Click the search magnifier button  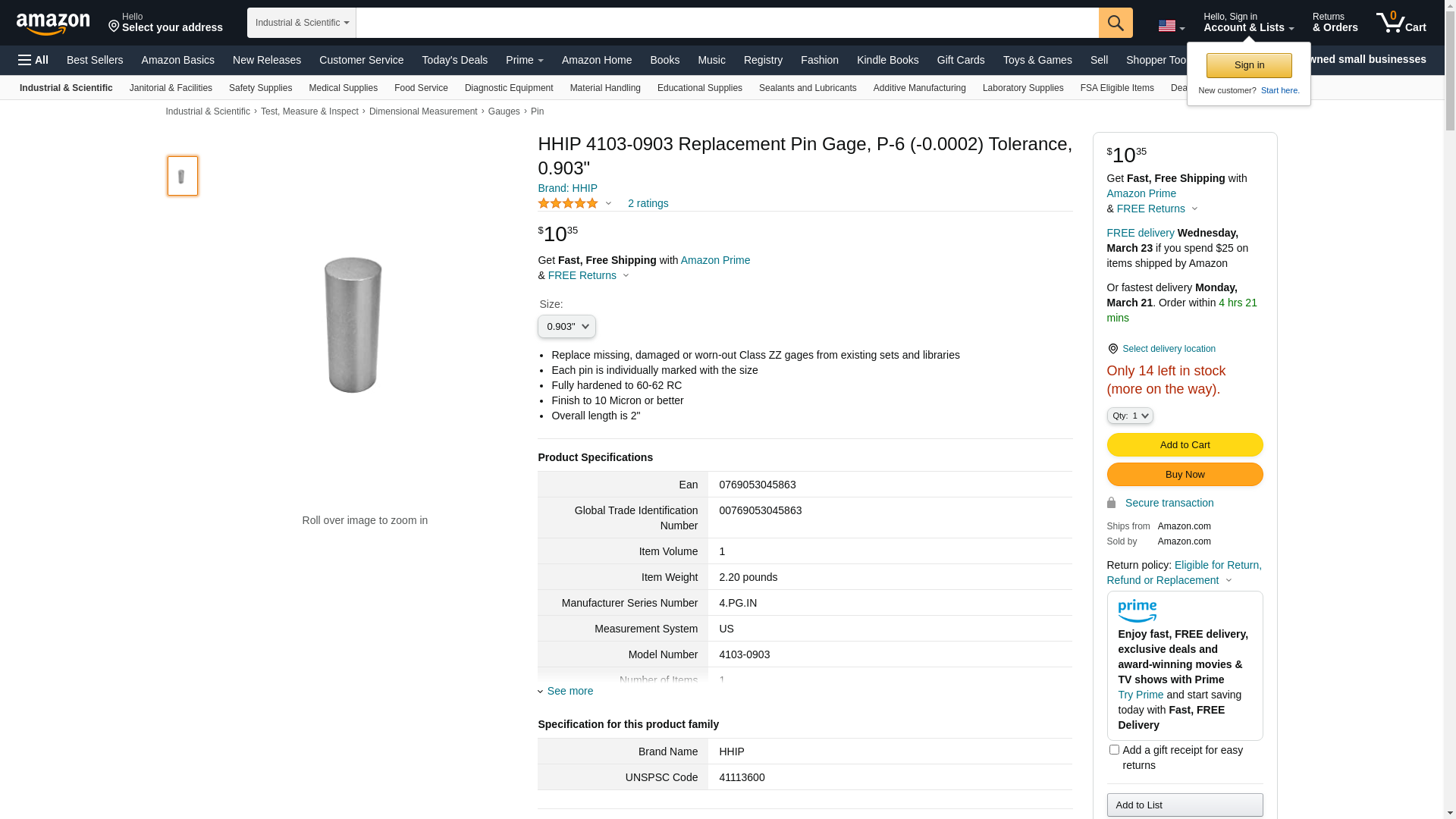click(1116, 23)
